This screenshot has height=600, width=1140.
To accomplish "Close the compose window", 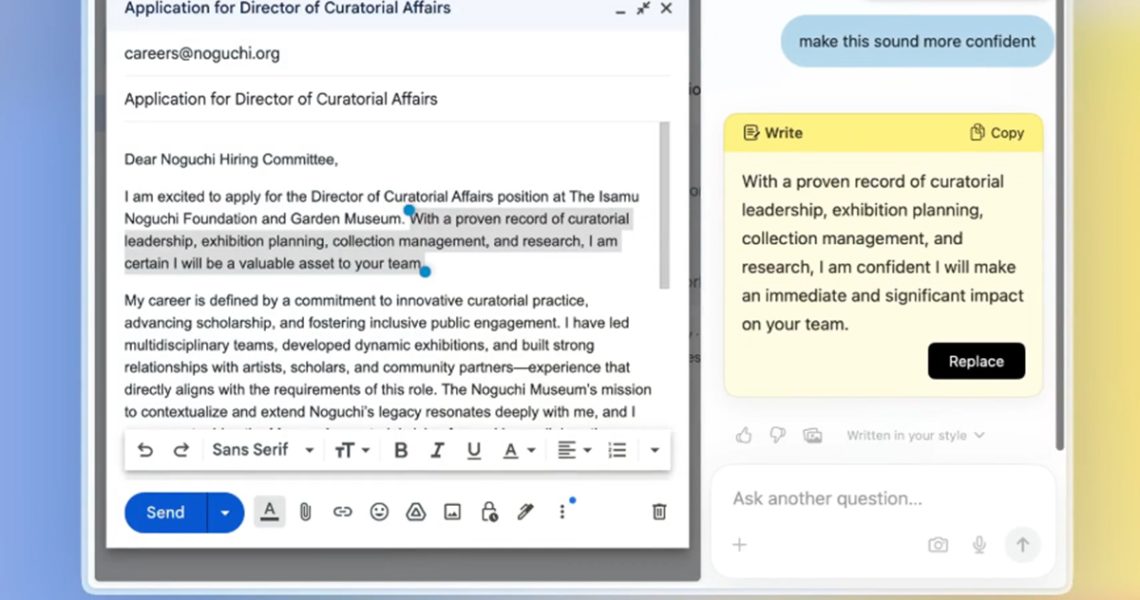I will 666,9.
